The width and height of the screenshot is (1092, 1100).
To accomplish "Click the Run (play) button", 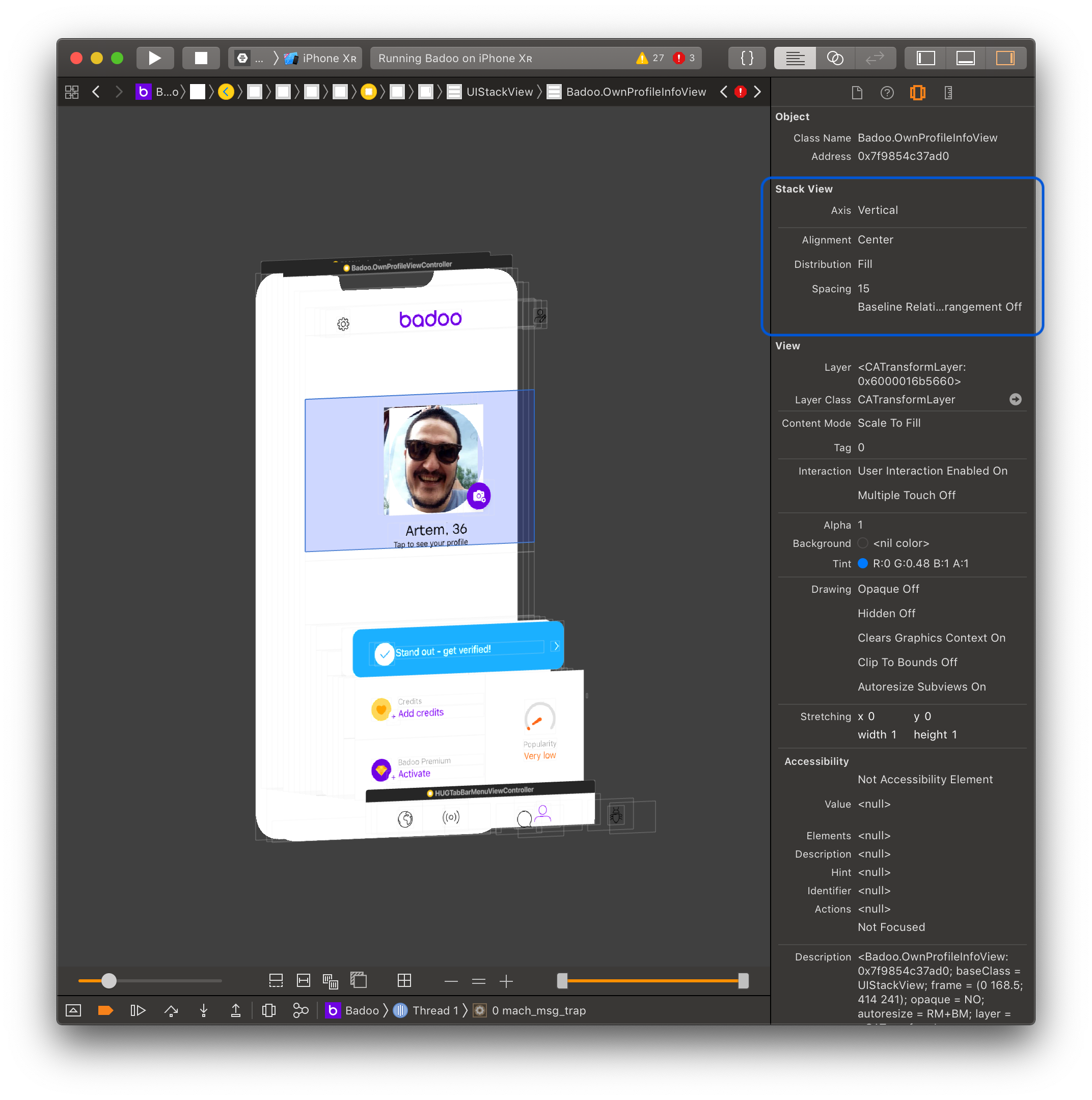I will [x=154, y=58].
